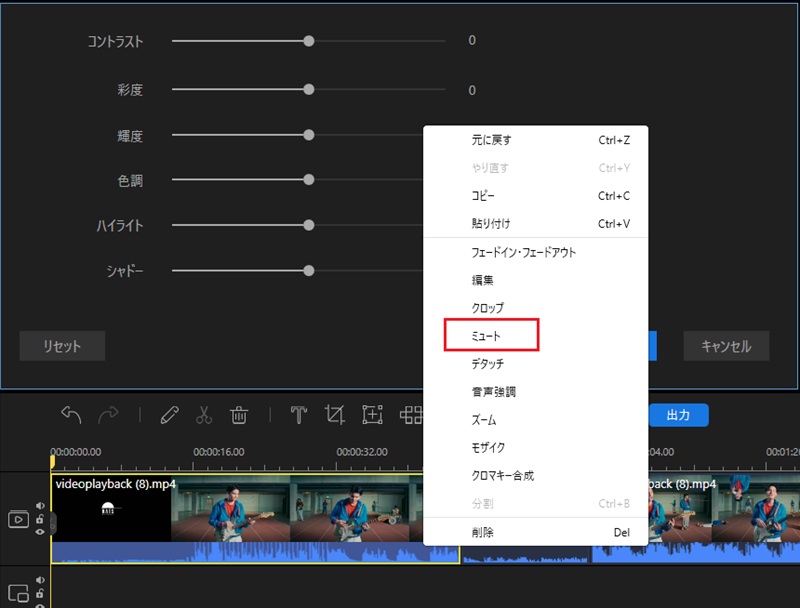Viewport: 800px width, 608px height.
Task: Click the コントラスト value 0
Action: (472, 40)
